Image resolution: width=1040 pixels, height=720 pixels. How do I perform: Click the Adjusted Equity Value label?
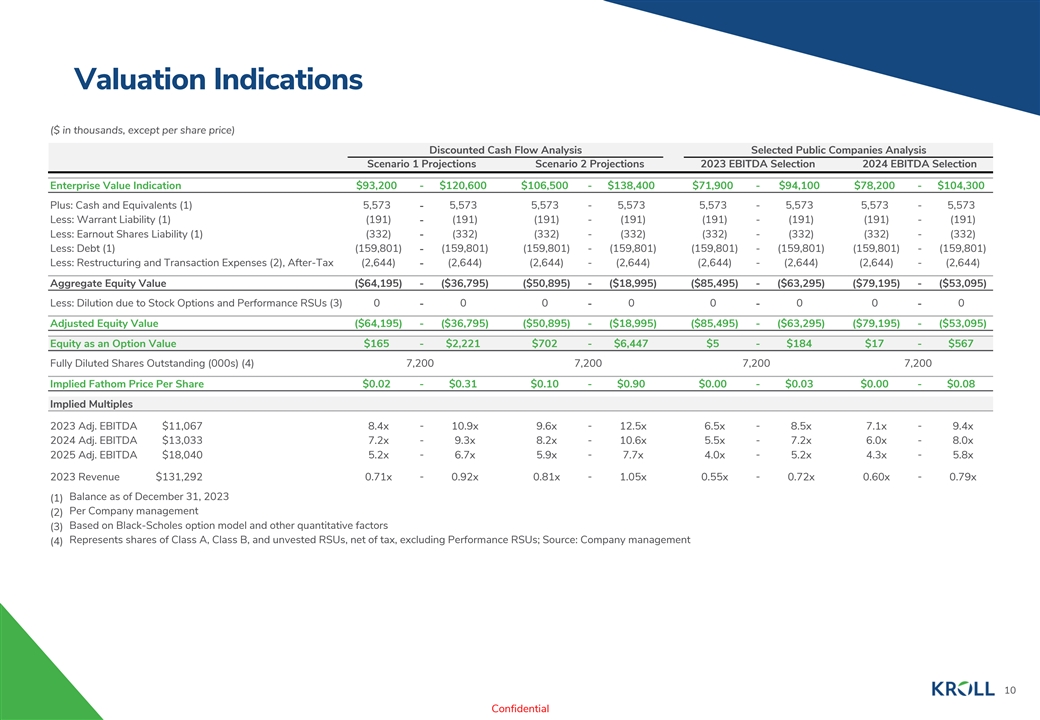coord(104,324)
